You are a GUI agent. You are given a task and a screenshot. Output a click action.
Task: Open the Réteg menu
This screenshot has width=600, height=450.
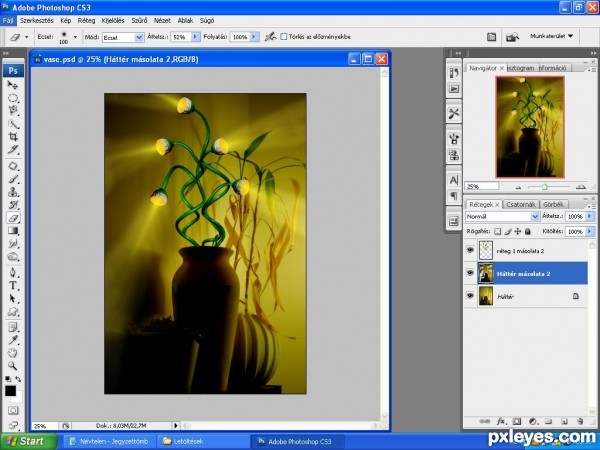[86, 20]
